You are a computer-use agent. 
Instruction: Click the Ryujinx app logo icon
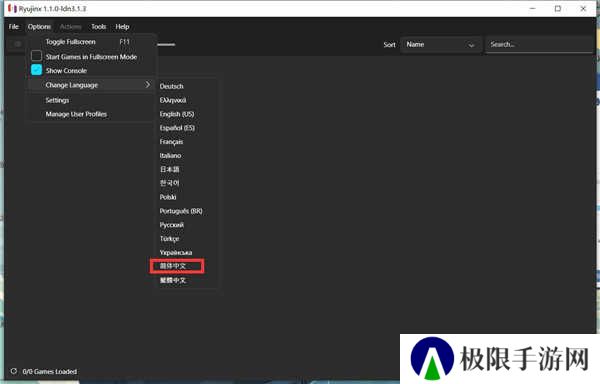point(12,8)
